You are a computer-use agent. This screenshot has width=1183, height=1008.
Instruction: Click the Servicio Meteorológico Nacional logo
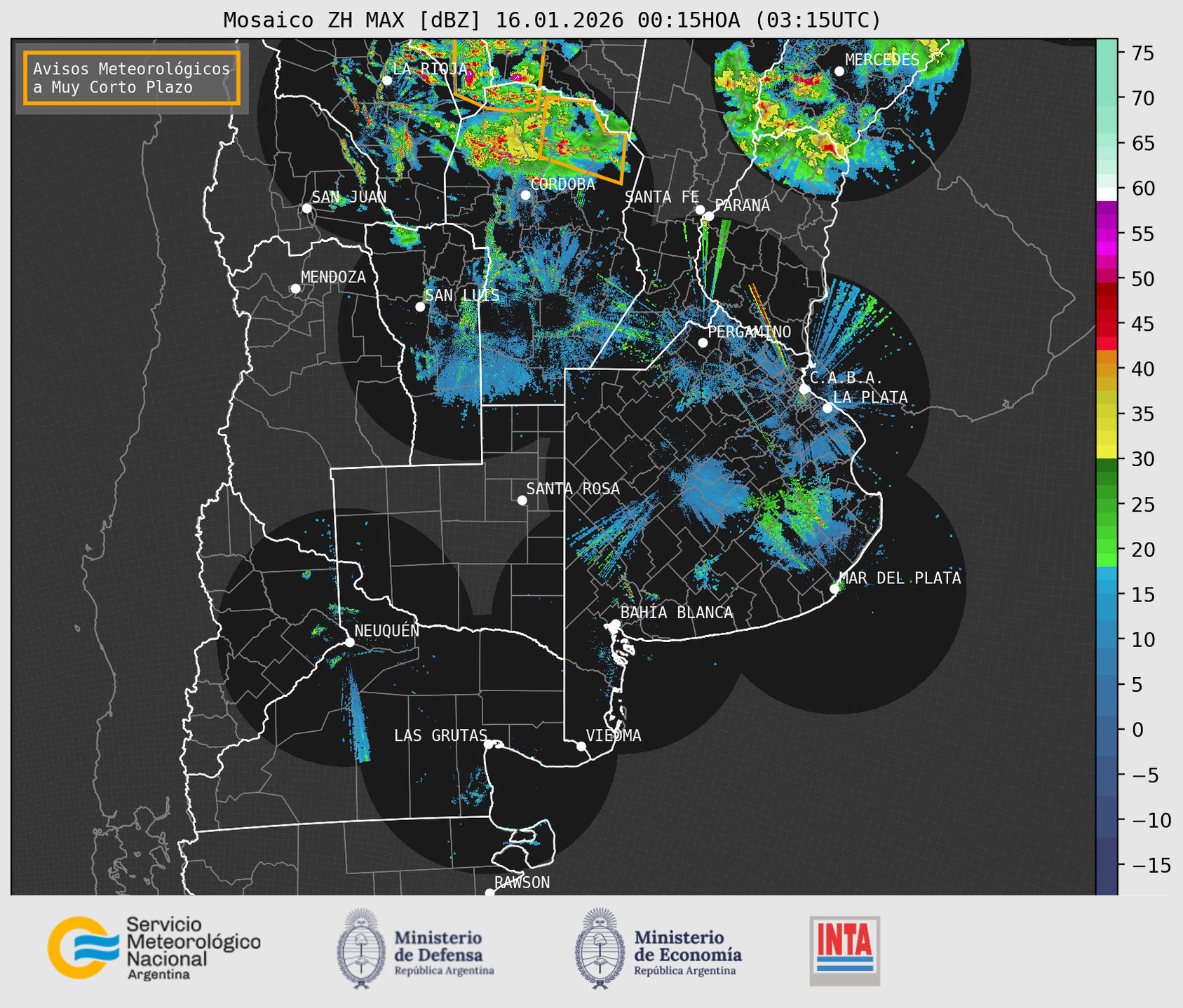154,948
